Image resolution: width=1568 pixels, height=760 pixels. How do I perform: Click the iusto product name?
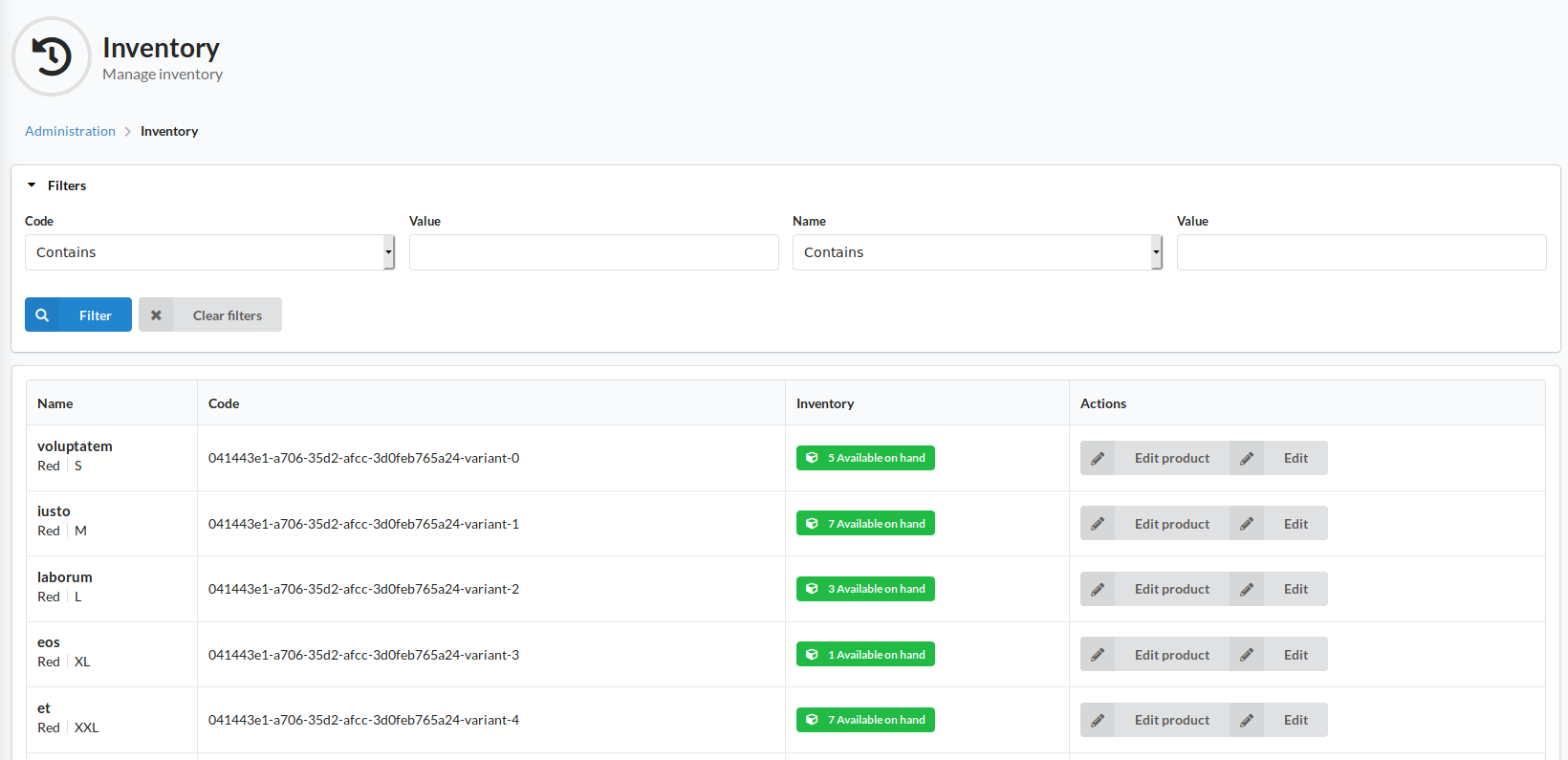point(54,511)
